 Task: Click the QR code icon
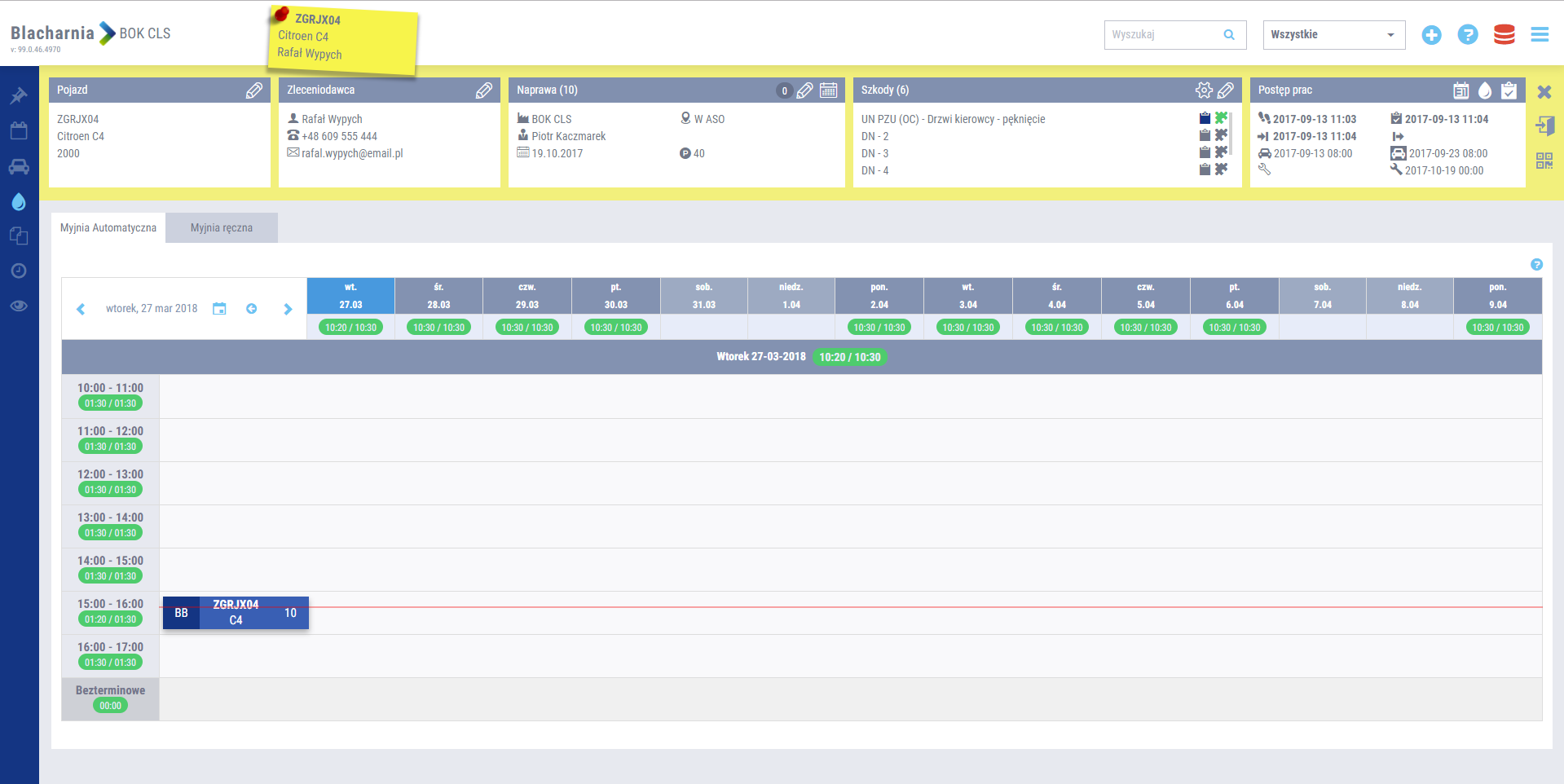point(1544,161)
